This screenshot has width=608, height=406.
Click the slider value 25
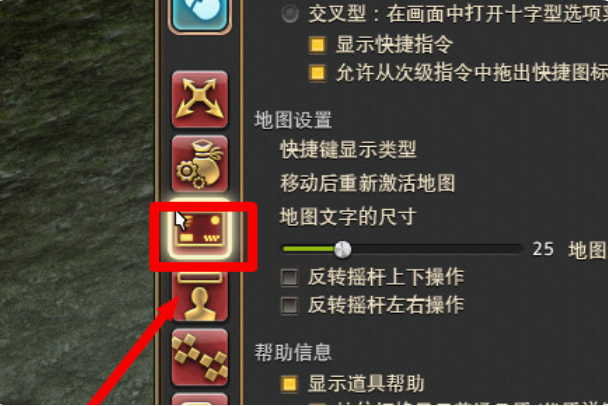[x=543, y=249]
